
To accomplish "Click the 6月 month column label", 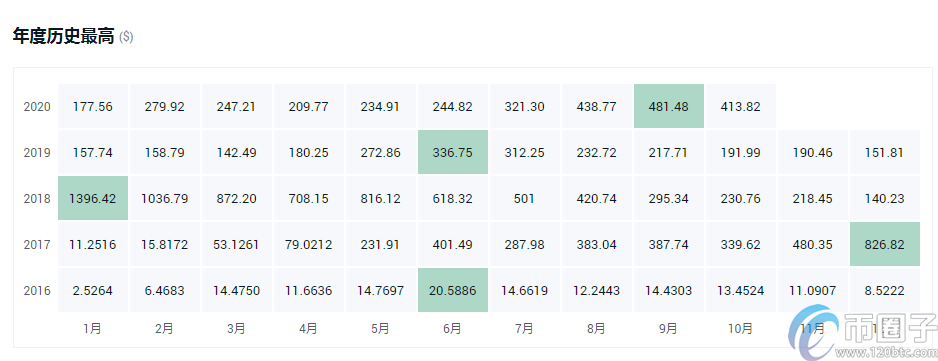I will pyautogui.click(x=453, y=329).
